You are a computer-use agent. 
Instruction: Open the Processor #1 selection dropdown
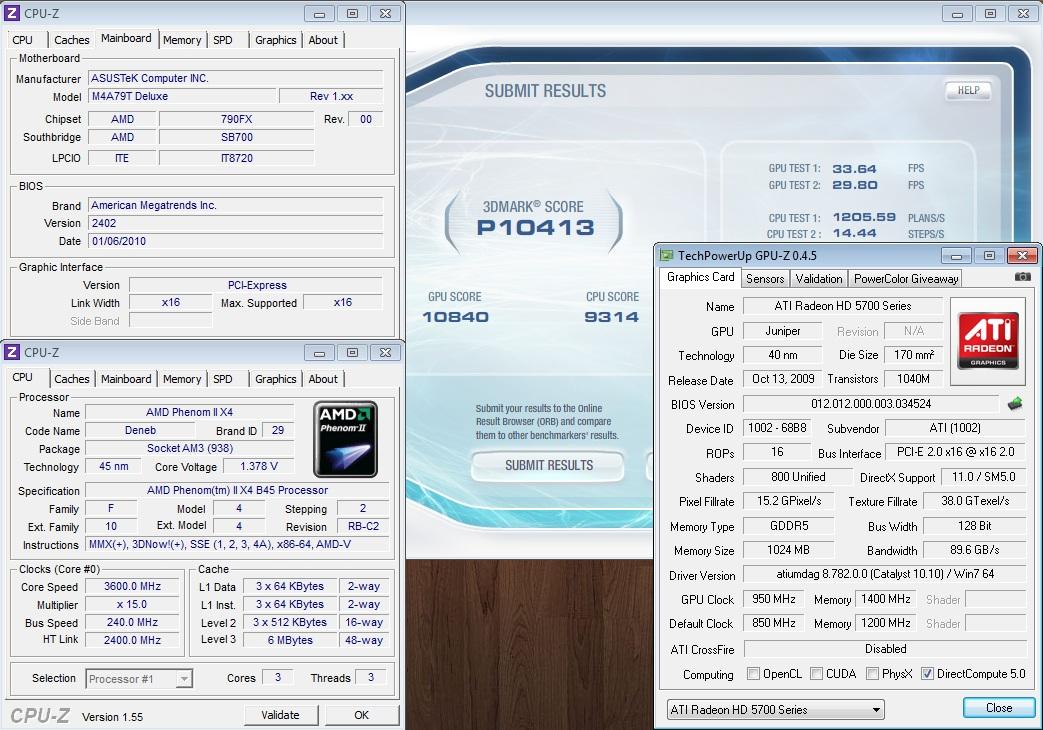[x=184, y=679]
